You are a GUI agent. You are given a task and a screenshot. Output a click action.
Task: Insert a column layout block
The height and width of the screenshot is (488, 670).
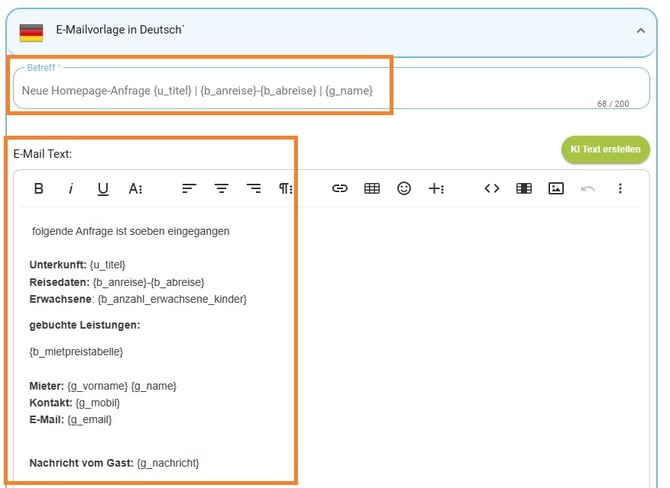(x=524, y=188)
